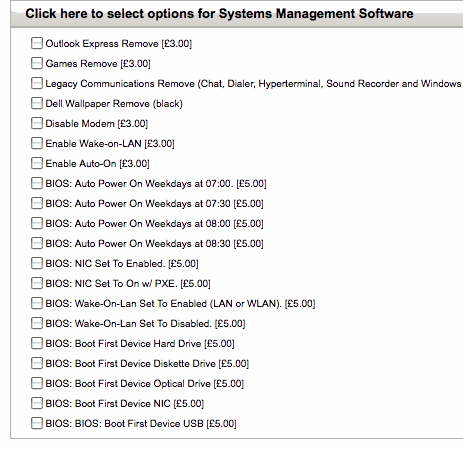463x451 pixels.
Task: Tick the Enable Auto-On checkbox
Action: [37, 163]
